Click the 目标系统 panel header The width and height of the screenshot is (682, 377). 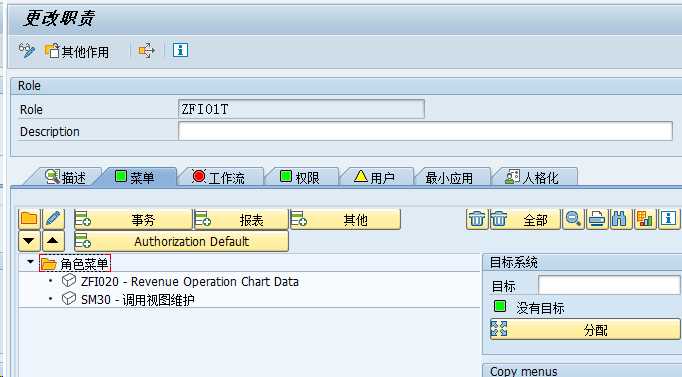582,263
